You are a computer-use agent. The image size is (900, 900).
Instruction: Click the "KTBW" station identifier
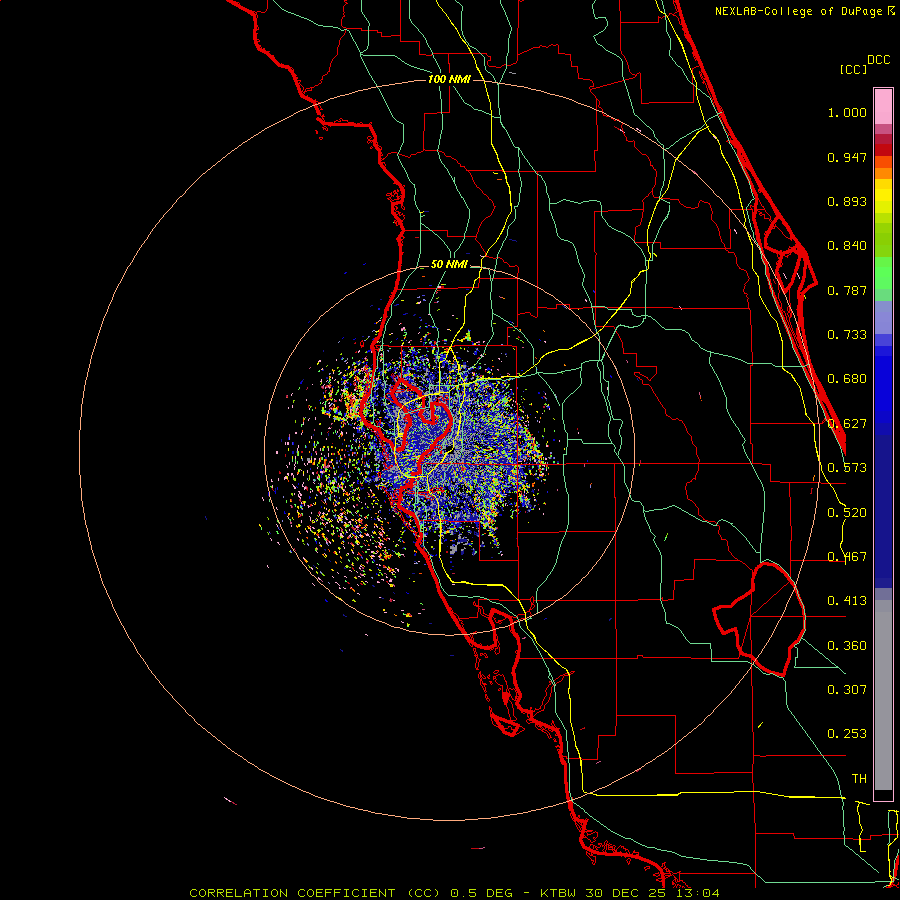(x=560, y=893)
